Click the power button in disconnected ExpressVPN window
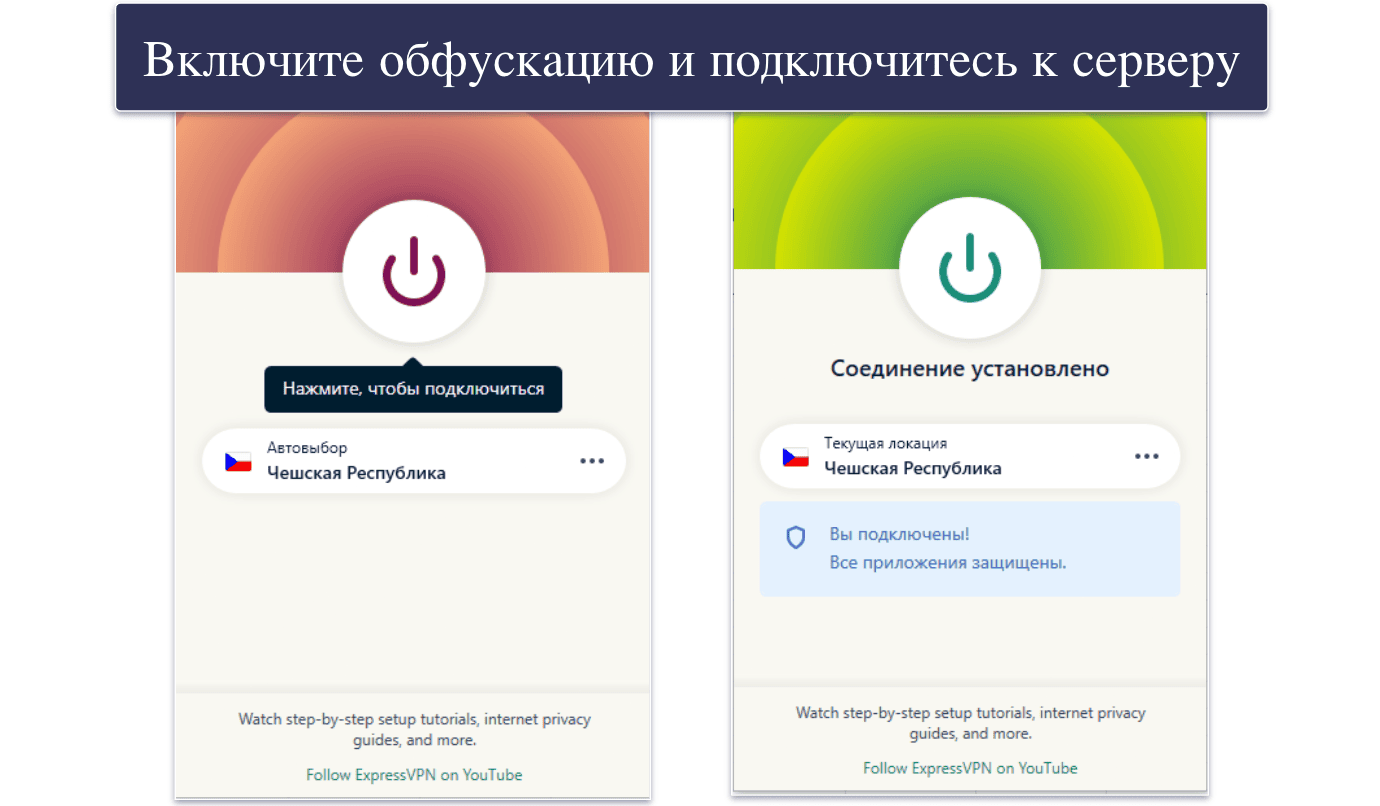Screen dimensions: 1380x806 pos(414,271)
